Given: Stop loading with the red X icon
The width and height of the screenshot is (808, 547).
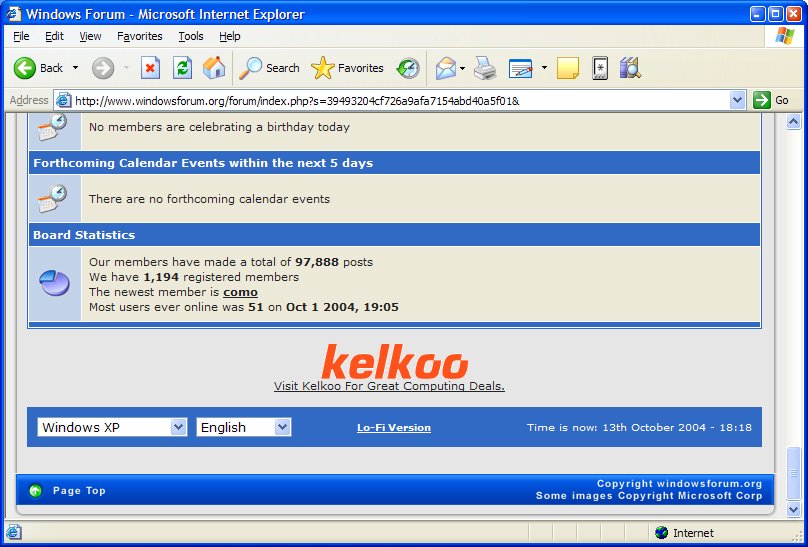Looking at the screenshot, I should tap(150, 68).
